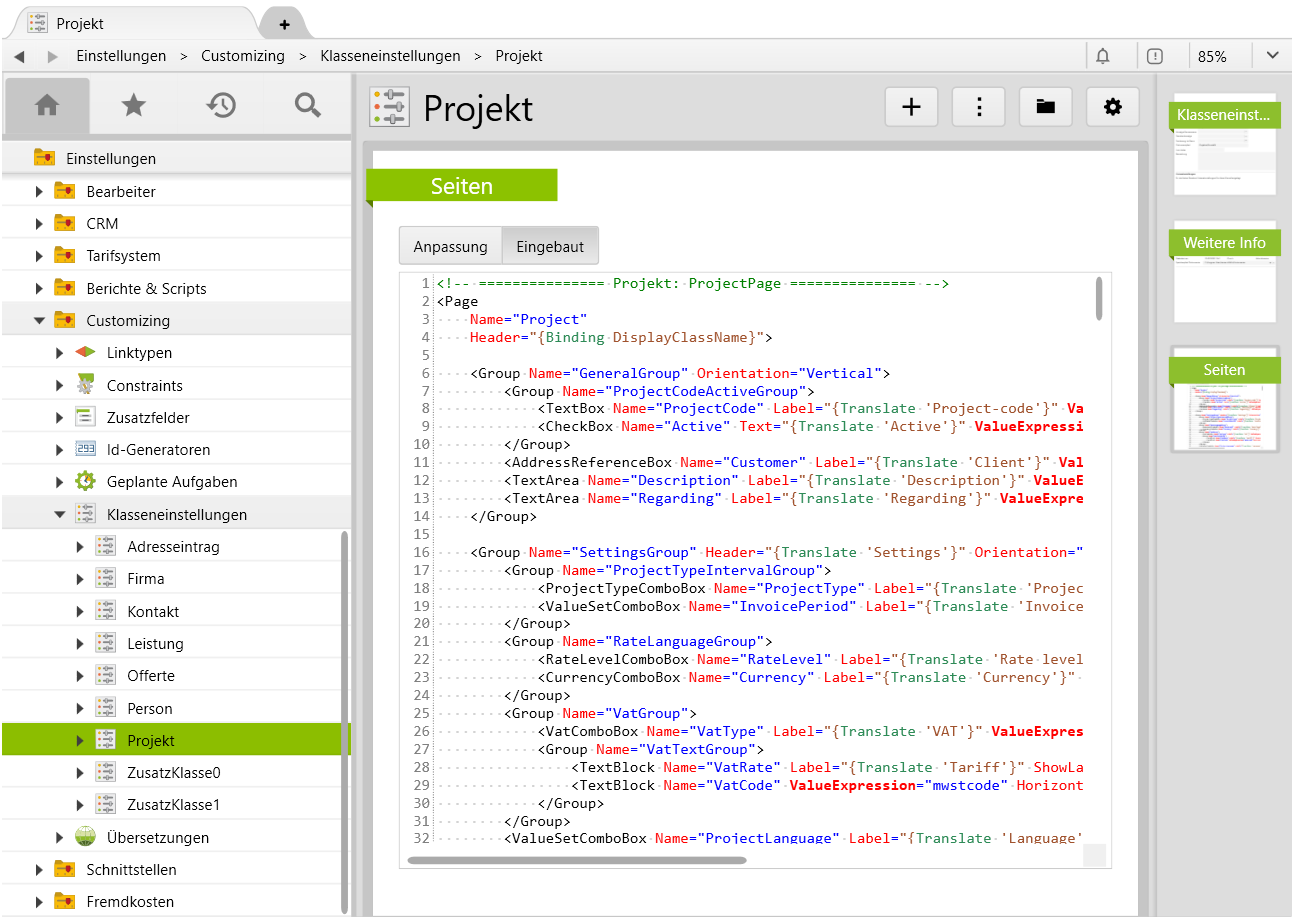This screenshot has height=919, width=1293.
Task: Click horizontal scrollbar of code editor
Action: [x=577, y=860]
